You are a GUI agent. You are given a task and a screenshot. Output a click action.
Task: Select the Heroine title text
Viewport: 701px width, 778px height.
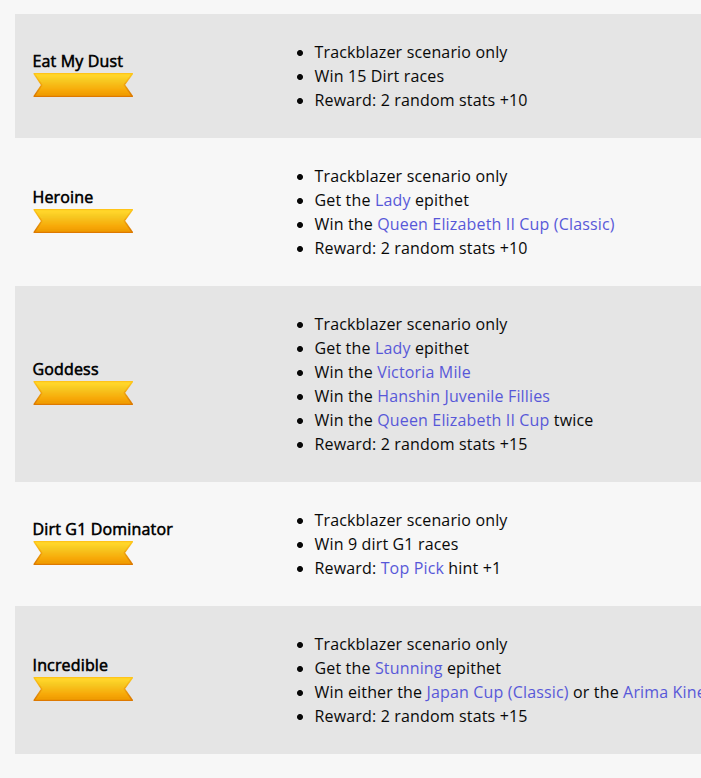coord(63,197)
